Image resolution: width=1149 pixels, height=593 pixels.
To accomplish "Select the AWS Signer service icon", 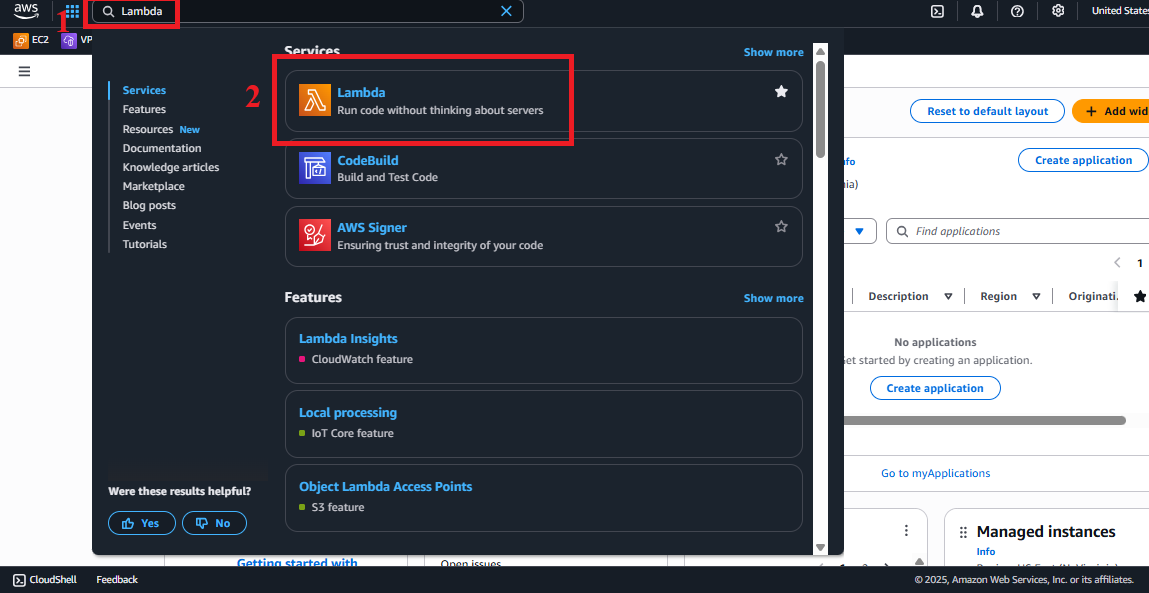I will 315,236.
